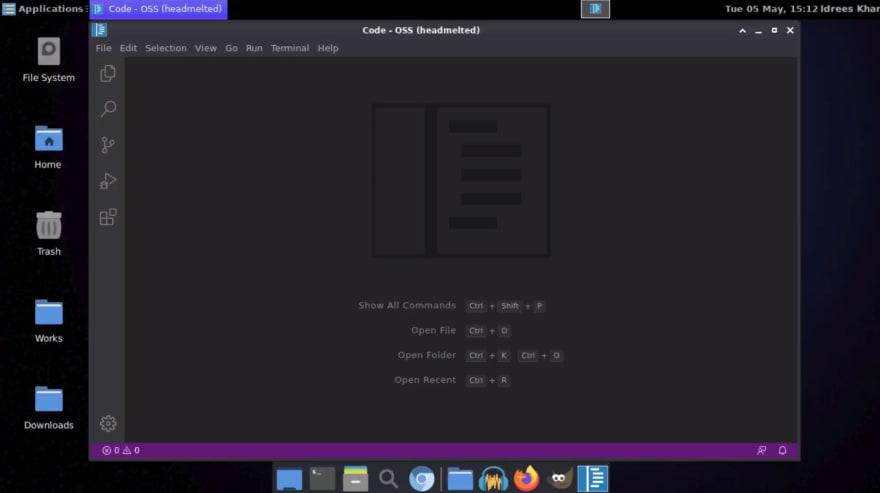Open the Run menu
880x493 pixels.
254,48
